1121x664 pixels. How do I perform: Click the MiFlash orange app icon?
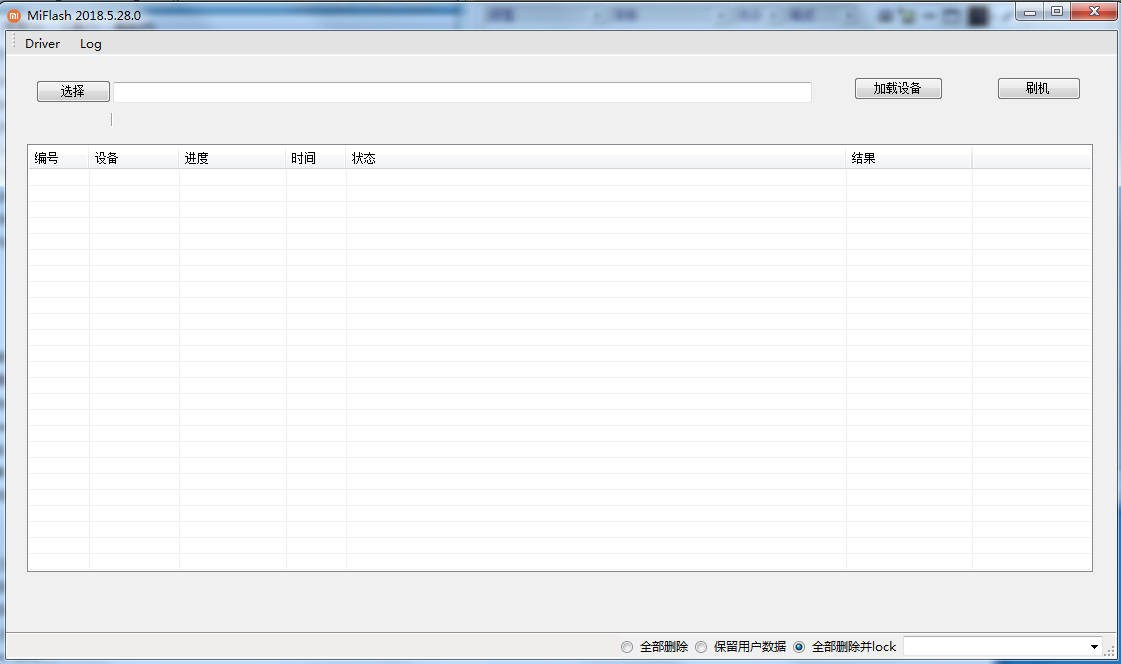(14, 16)
